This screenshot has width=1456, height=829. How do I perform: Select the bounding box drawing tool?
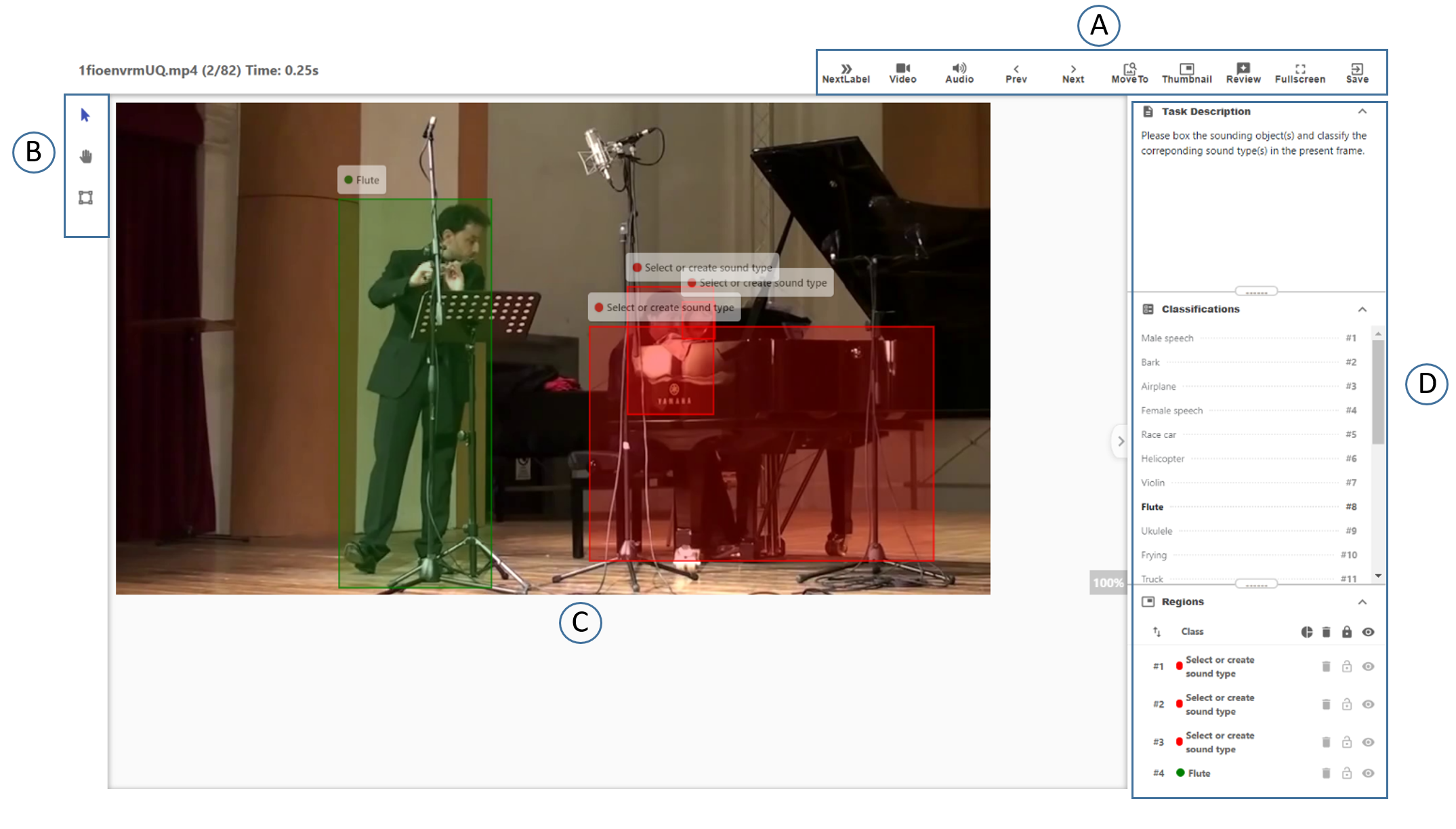point(85,198)
